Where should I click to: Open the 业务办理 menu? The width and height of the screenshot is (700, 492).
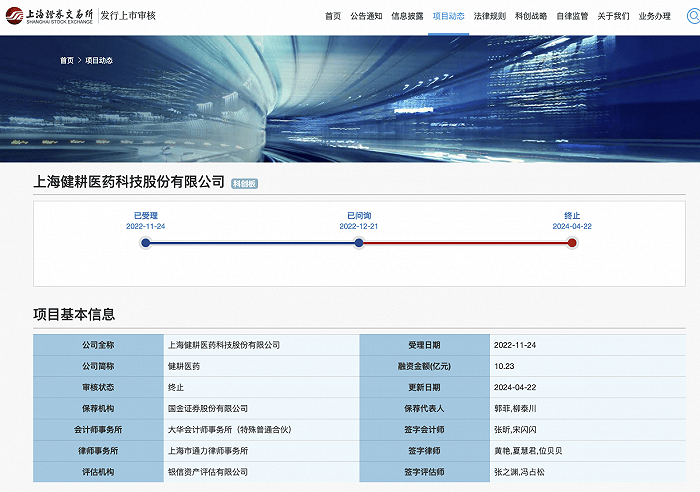654,16
